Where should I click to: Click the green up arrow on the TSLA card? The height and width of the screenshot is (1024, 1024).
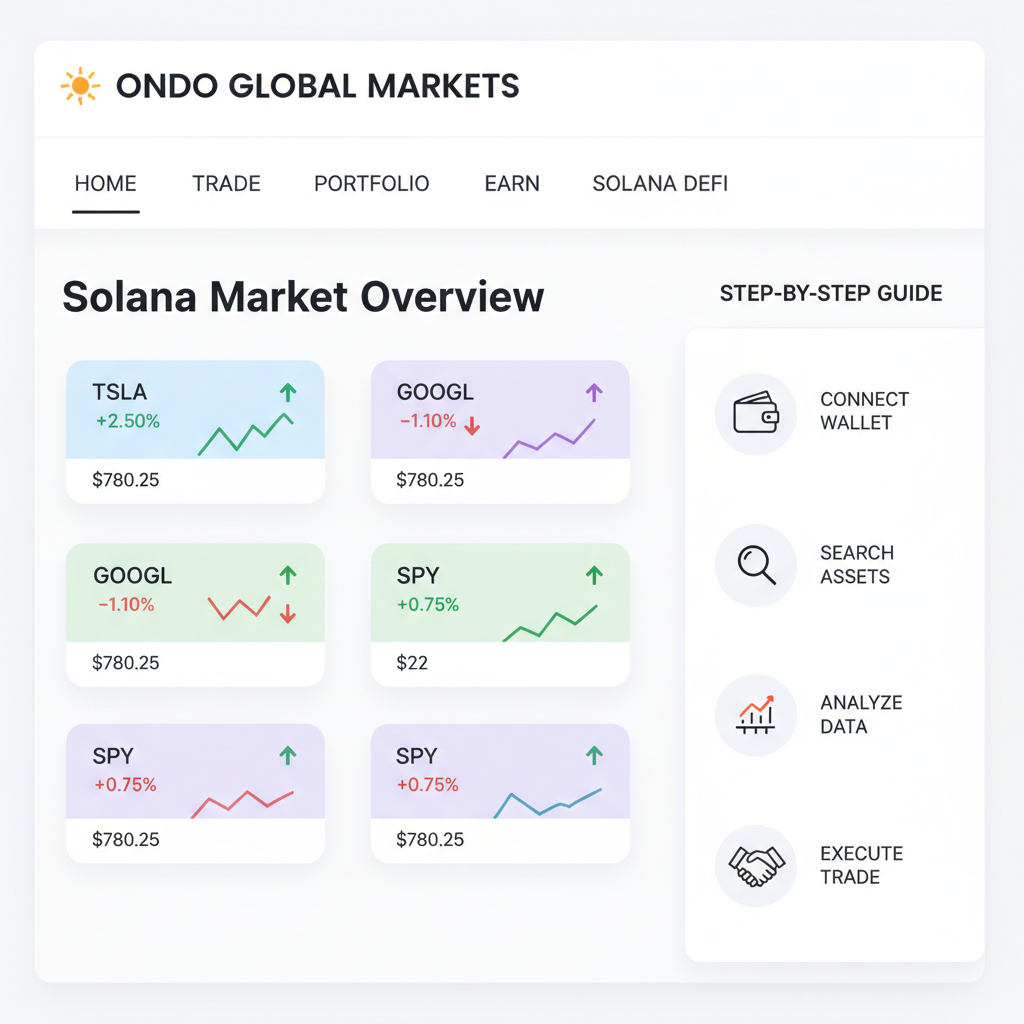pyautogui.click(x=289, y=394)
